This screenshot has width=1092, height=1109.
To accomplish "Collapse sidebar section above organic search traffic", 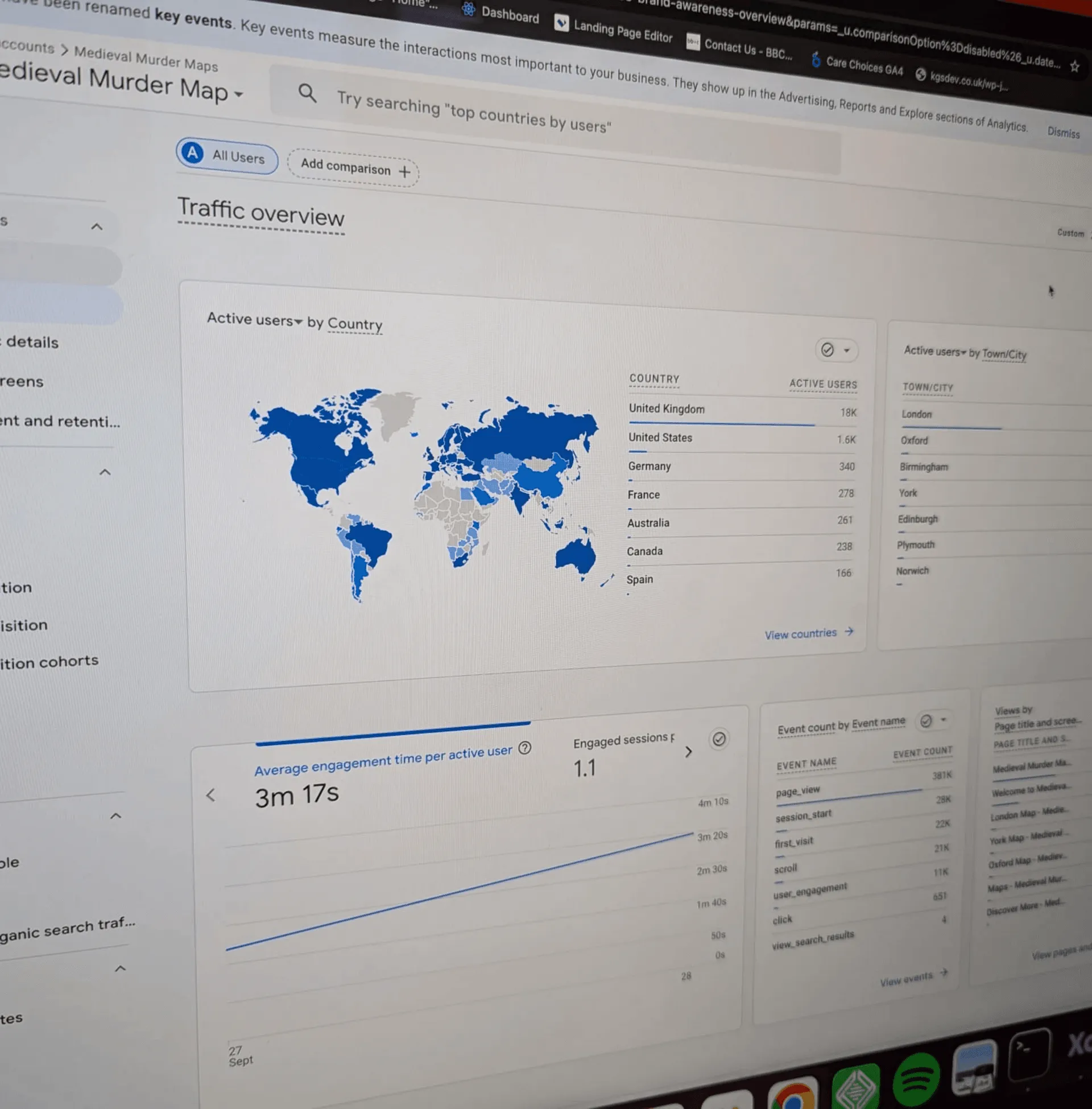I will (x=115, y=815).
